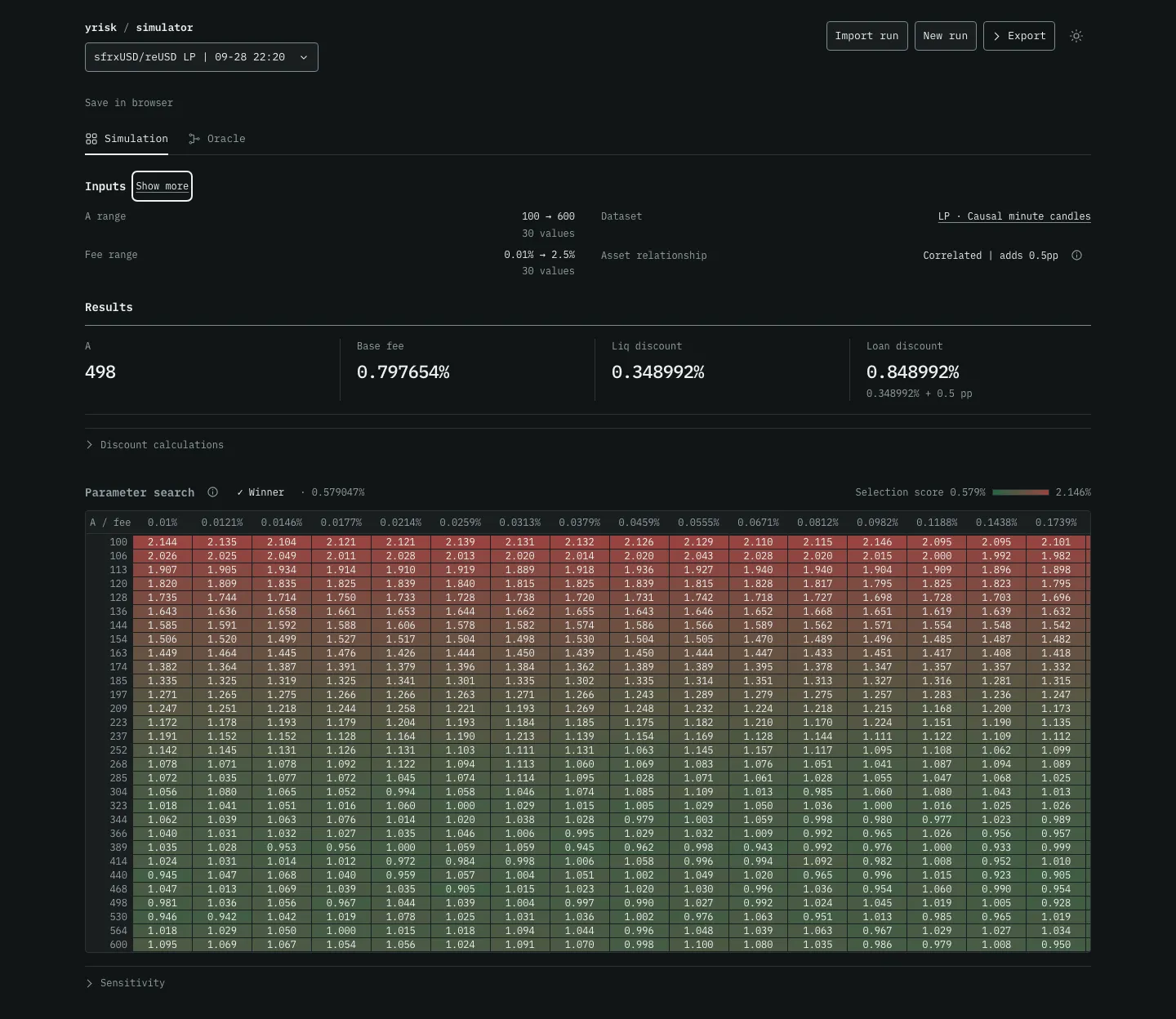Click the 0.0671% fee column header
The height and width of the screenshot is (1019, 1176).
[x=758, y=523]
